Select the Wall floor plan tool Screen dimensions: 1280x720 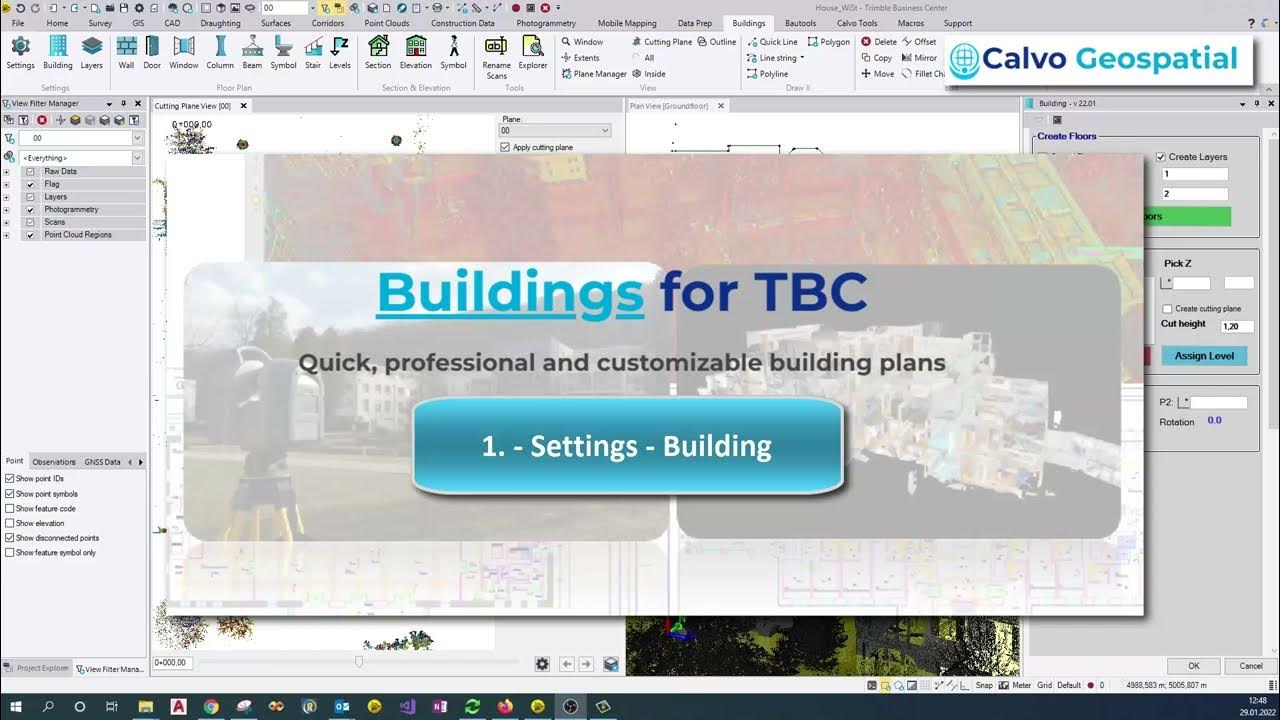pos(126,53)
